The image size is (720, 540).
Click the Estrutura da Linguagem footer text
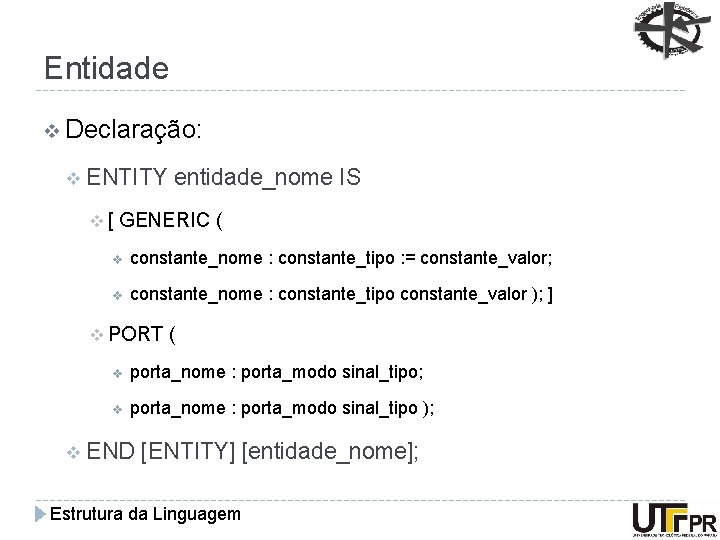pyautogui.click(x=145, y=514)
